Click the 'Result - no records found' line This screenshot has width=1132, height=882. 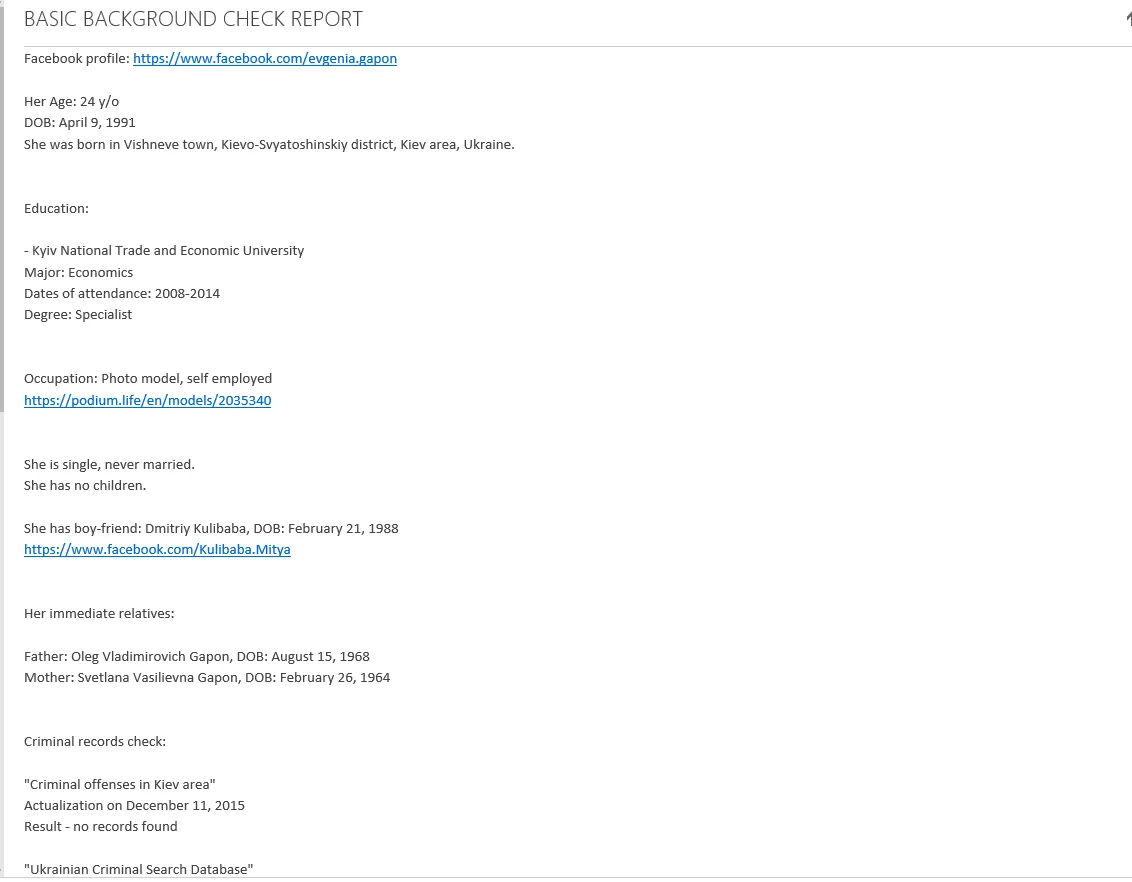100,827
